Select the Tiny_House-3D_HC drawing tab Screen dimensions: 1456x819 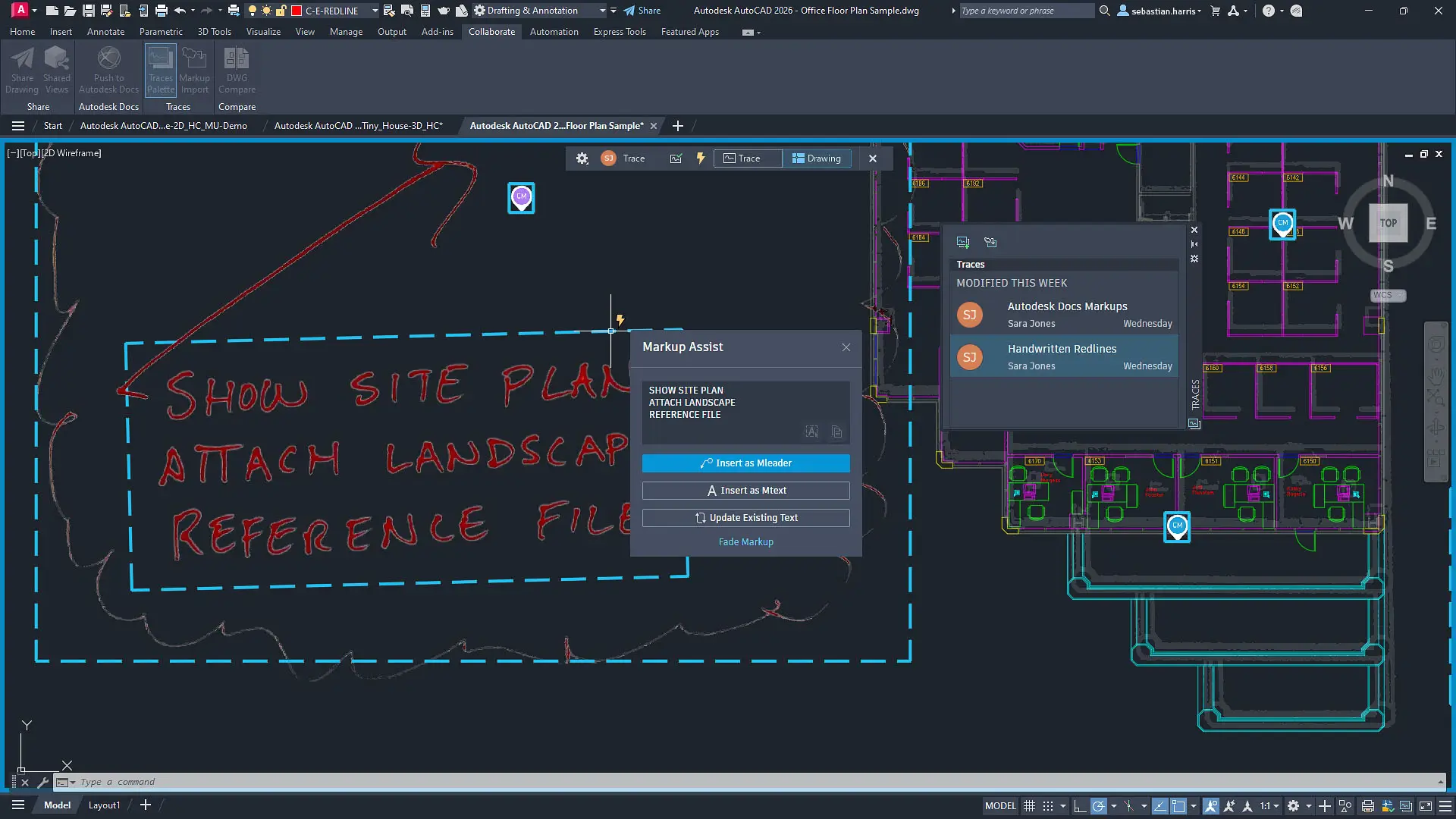359,125
